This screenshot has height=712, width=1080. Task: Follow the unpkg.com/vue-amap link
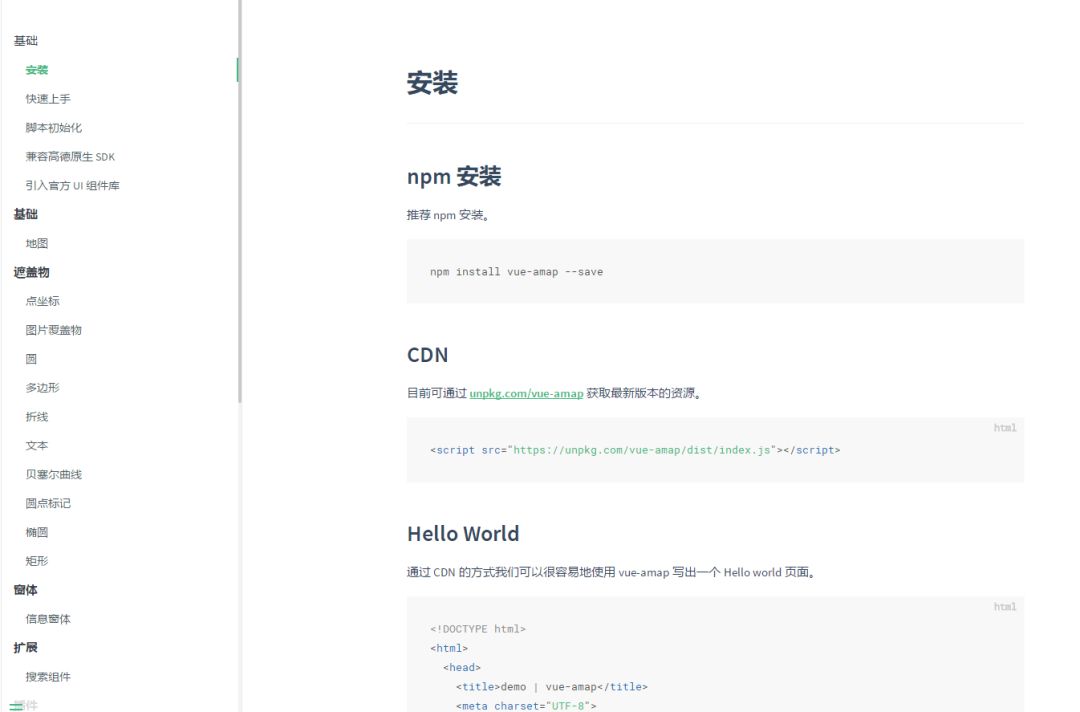(x=526, y=394)
